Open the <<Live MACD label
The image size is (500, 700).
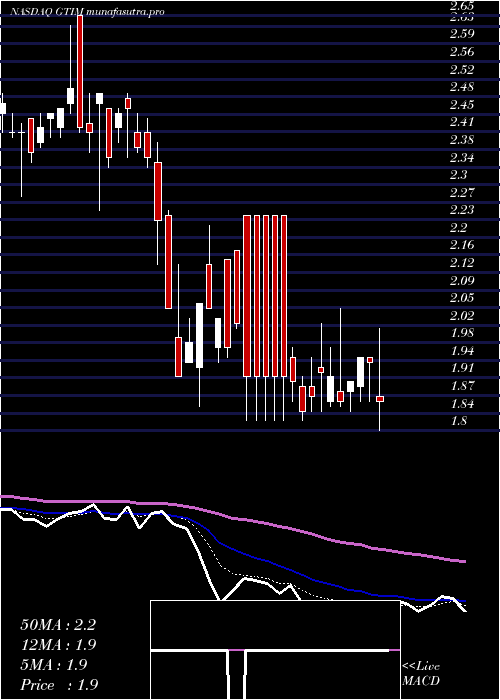421,674
